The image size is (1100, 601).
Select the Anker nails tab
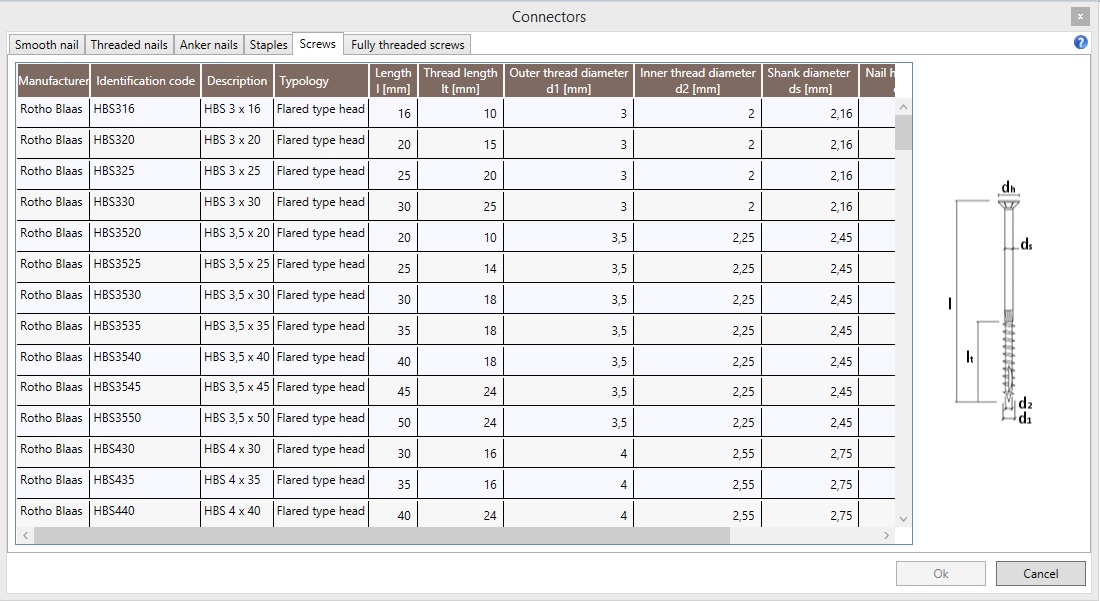[x=208, y=45]
